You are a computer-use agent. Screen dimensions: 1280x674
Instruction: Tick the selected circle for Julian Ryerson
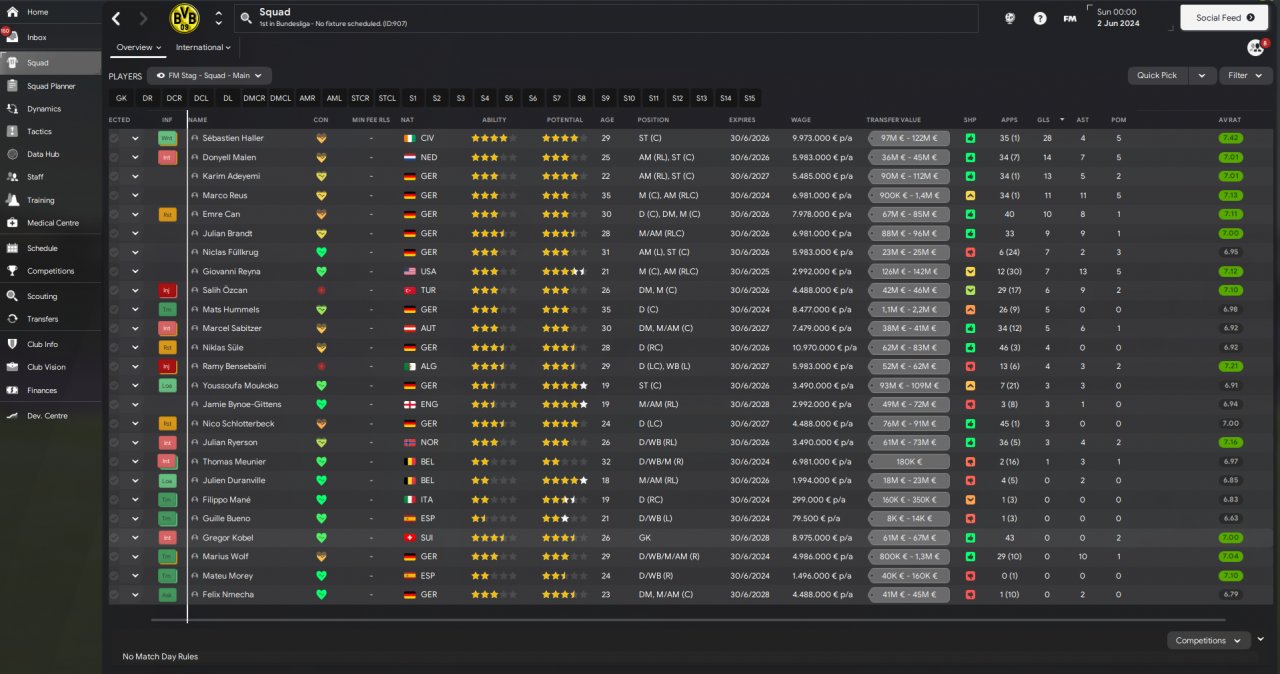114,442
